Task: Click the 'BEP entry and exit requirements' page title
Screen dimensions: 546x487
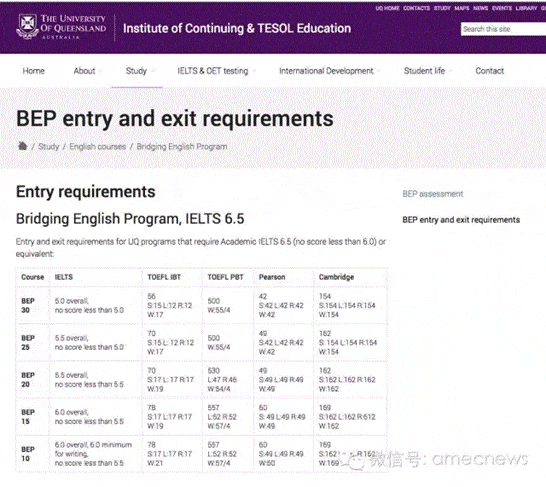Action: point(175,119)
